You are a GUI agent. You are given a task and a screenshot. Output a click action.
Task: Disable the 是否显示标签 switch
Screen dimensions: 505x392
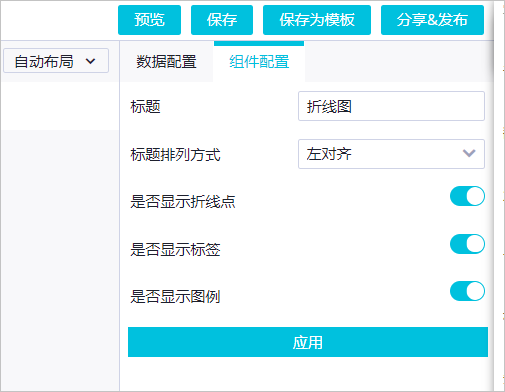(467, 244)
